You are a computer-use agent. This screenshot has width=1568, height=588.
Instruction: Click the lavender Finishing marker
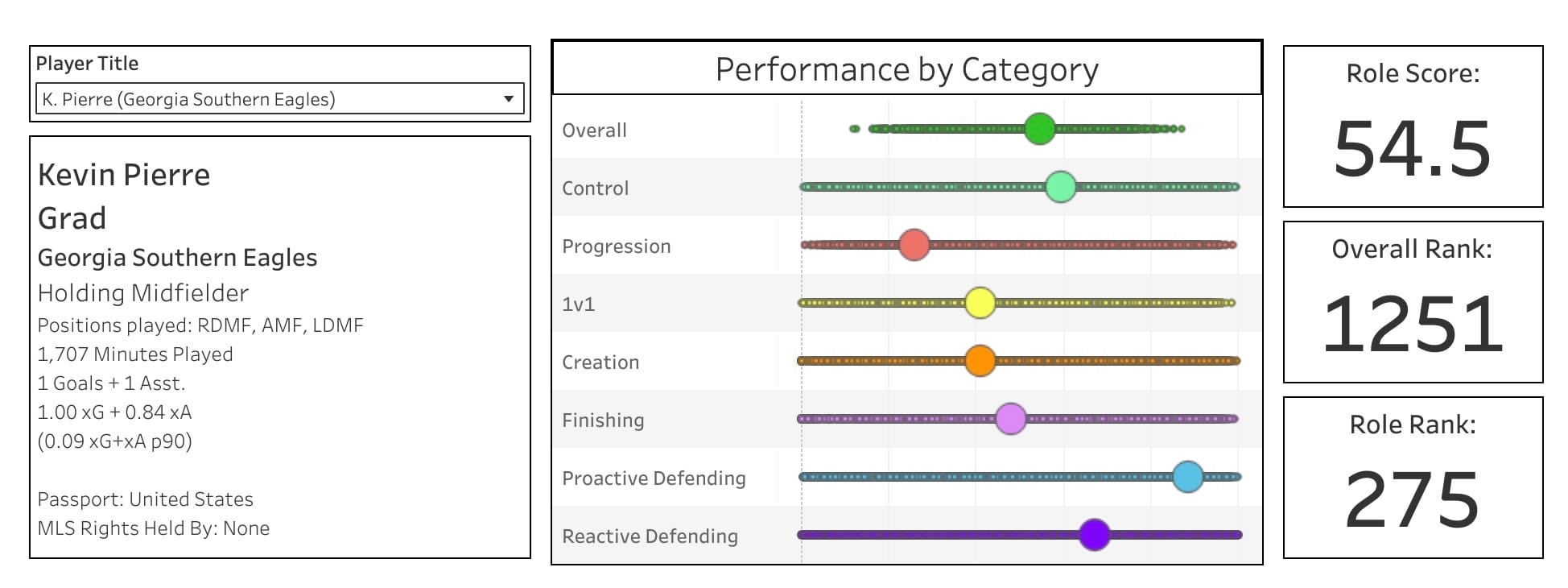[x=1010, y=419]
